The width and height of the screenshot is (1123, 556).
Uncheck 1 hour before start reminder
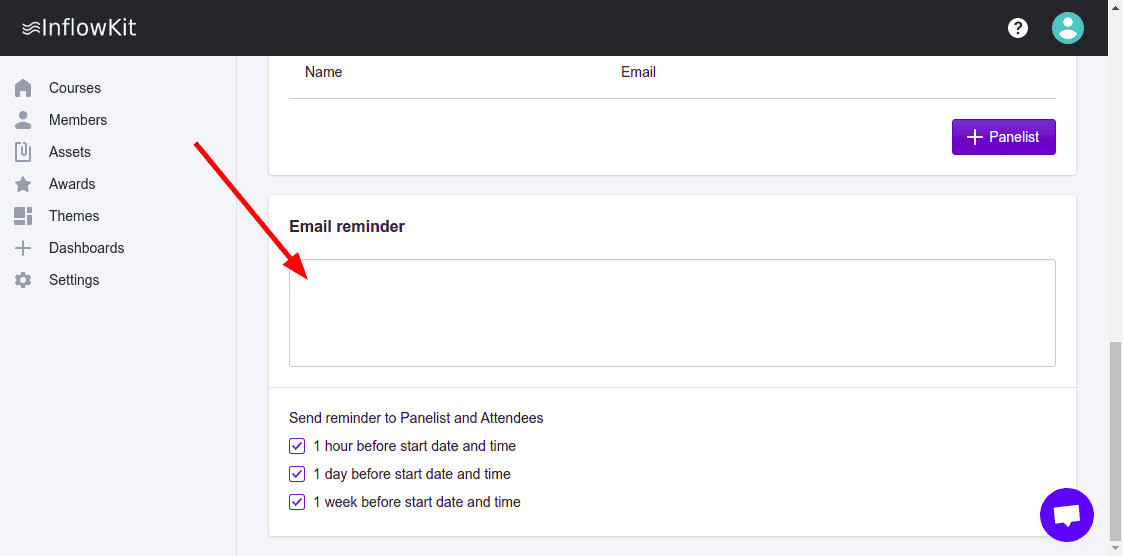[x=297, y=446]
